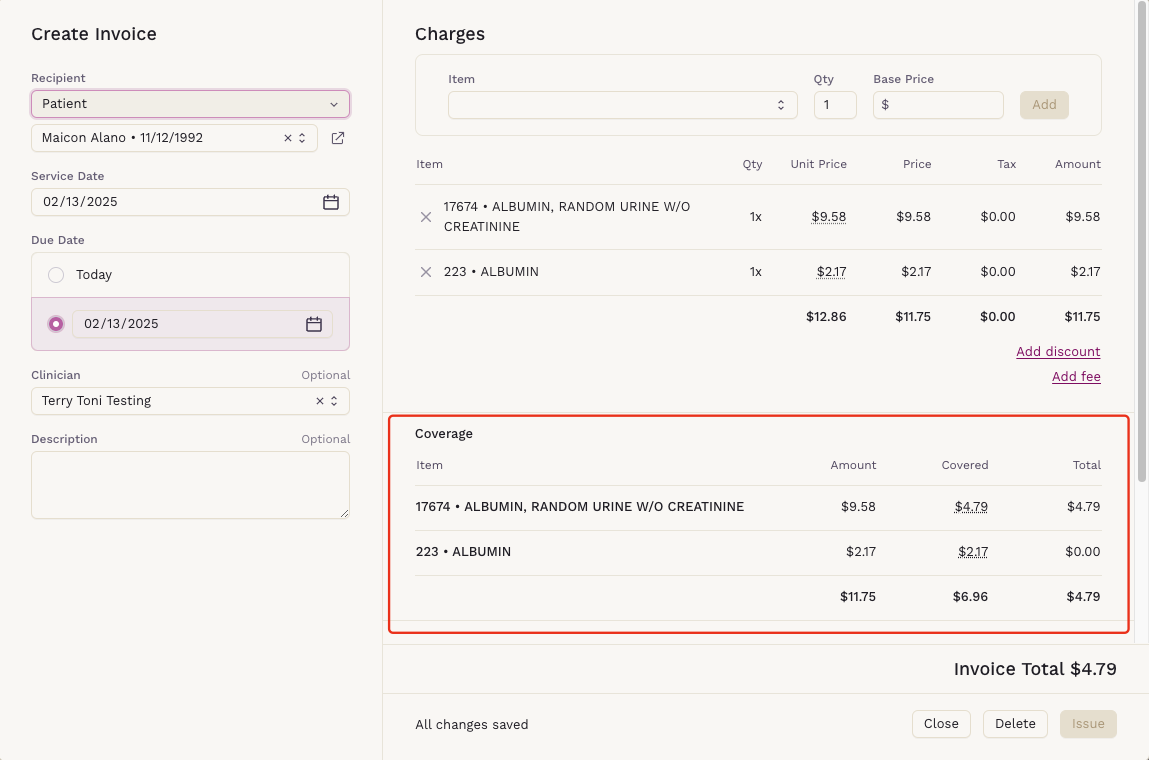Click the $12.86 unit price subtotal
This screenshot has width=1149, height=760.
[x=826, y=317]
